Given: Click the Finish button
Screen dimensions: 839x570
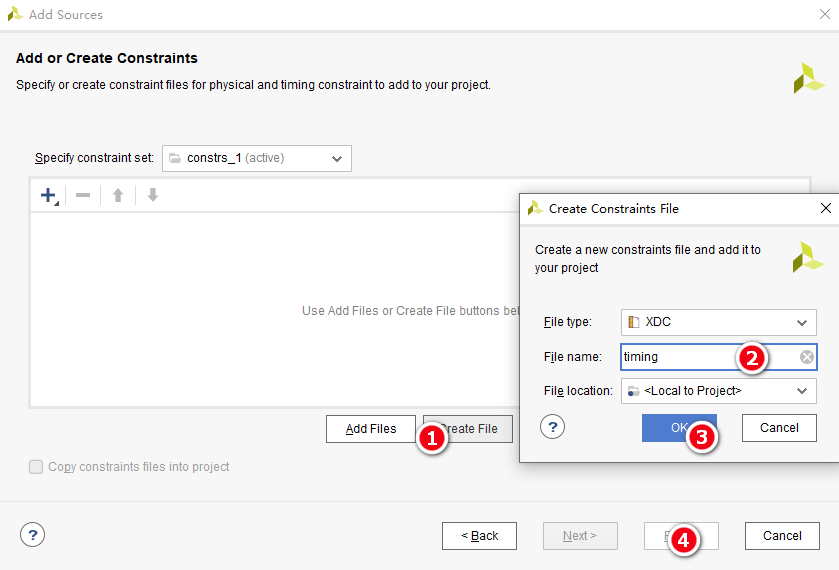Looking at the screenshot, I should point(681,536).
